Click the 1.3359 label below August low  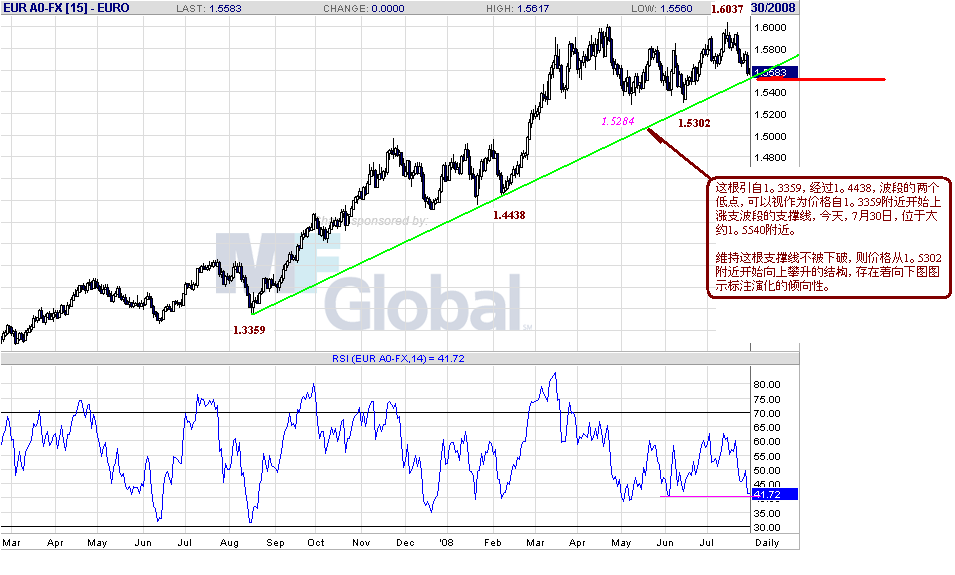click(249, 330)
